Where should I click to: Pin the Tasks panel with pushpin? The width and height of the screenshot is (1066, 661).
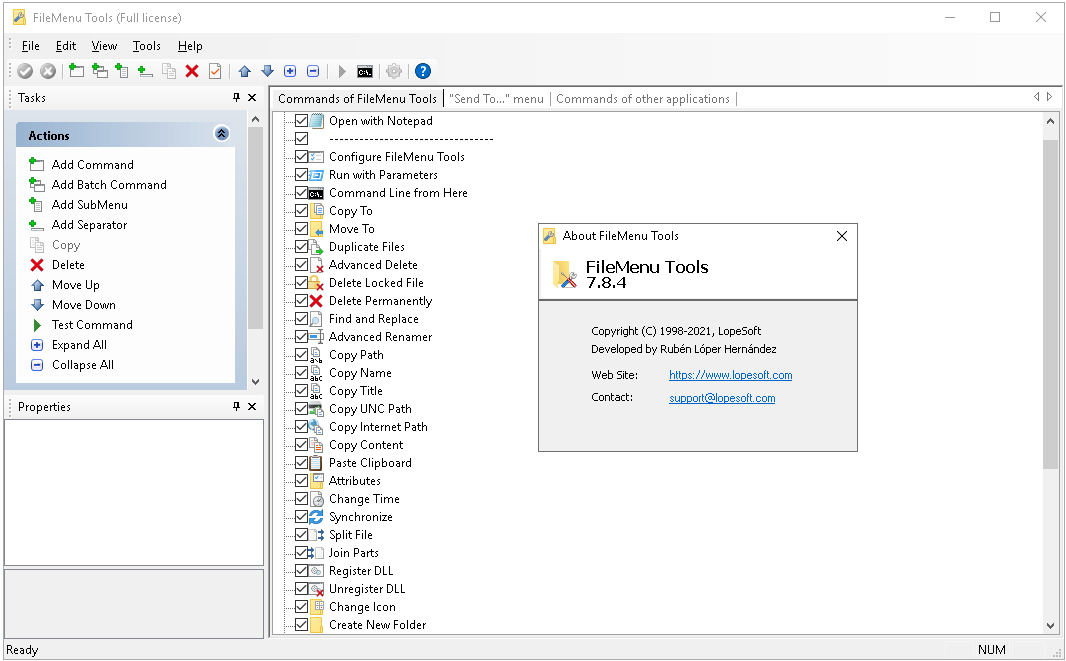pos(237,98)
